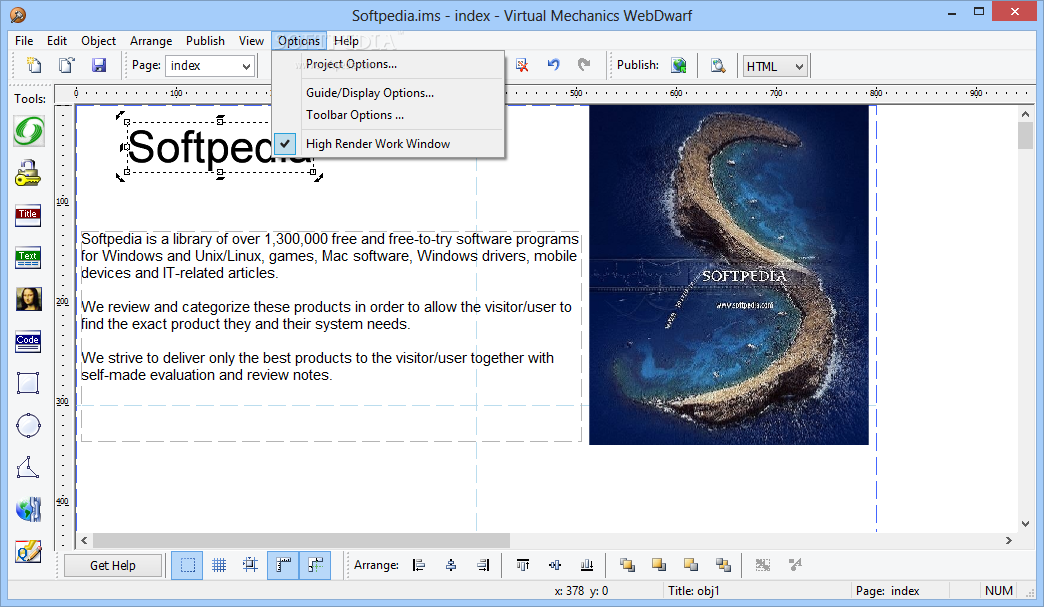Viewport: 1044px width, 607px height.
Task: Click the bring to front icon
Action: pyautogui.click(x=627, y=565)
